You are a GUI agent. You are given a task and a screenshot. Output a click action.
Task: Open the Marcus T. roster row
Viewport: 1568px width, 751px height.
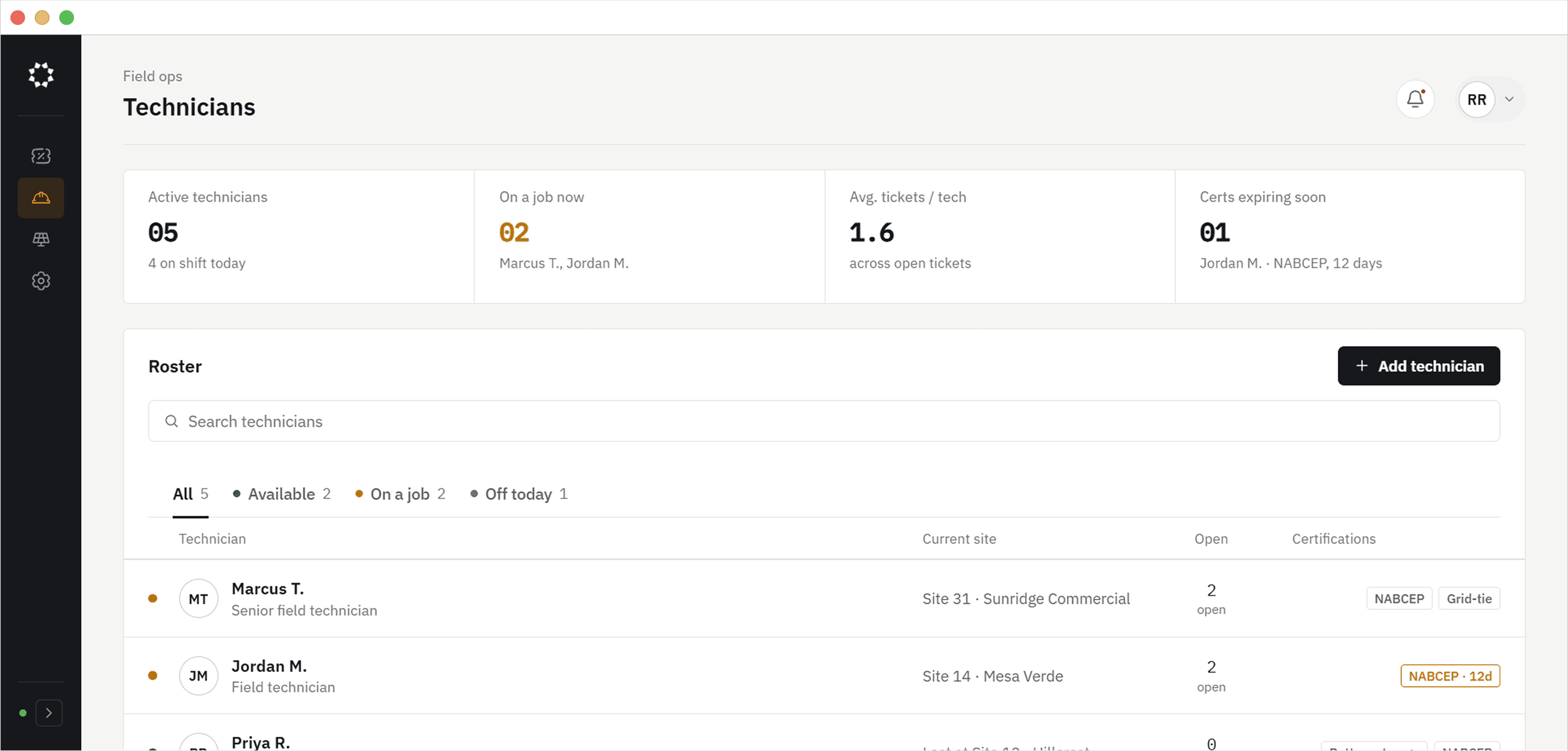point(824,599)
